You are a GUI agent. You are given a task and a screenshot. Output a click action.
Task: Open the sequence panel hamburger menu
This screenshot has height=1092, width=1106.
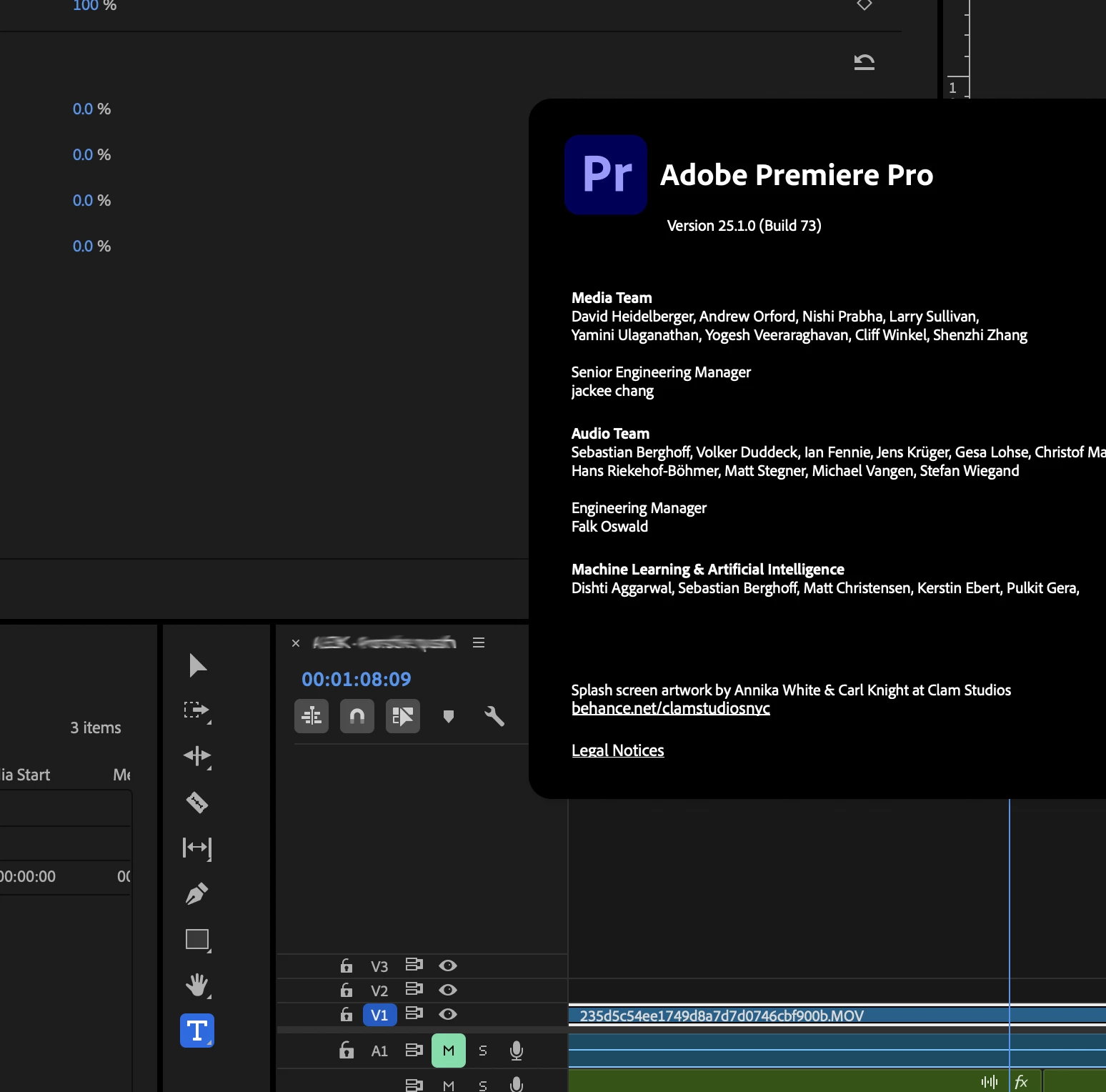(479, 642)
